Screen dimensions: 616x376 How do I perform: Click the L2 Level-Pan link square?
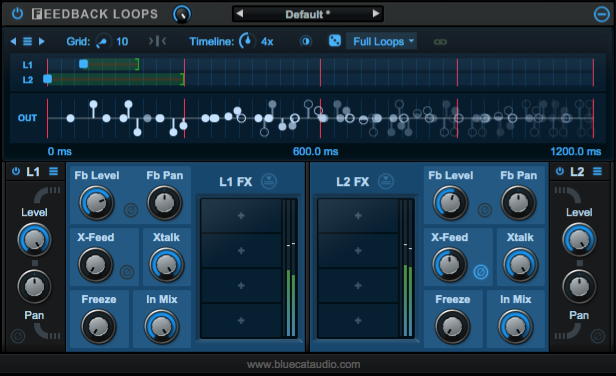click(580, 263)
